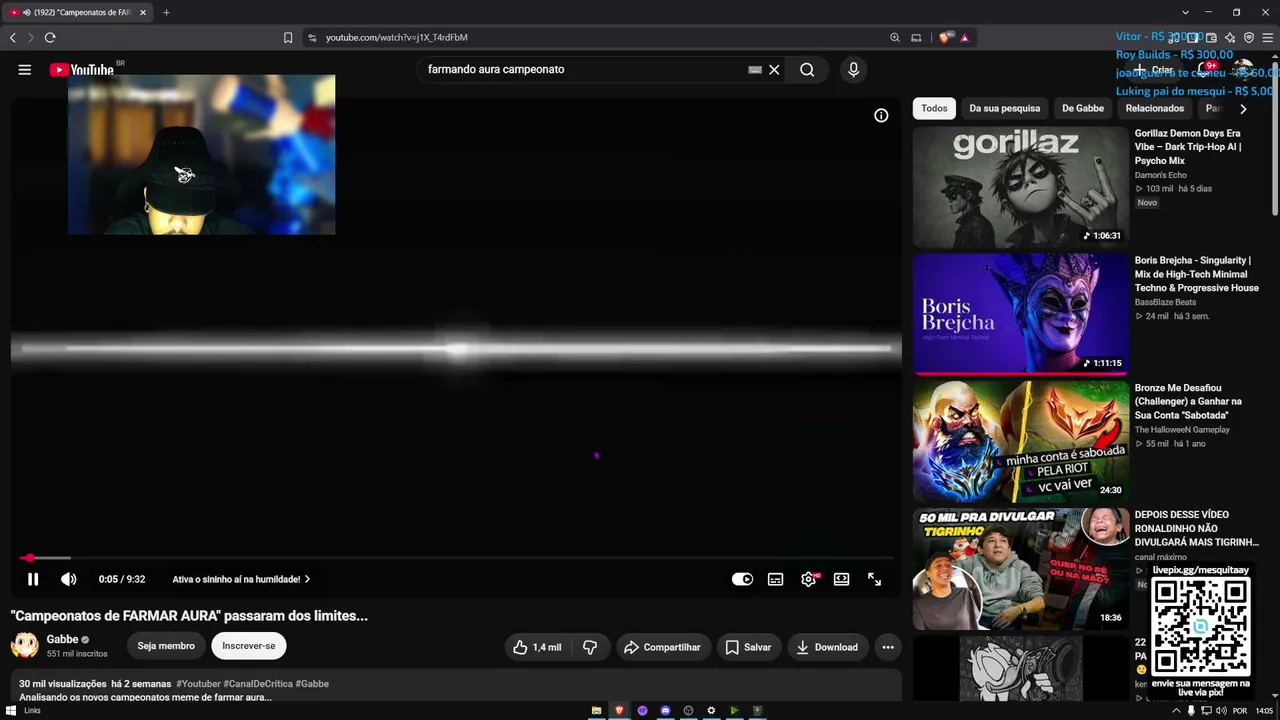Open File Explorer from the taskbar
The image size is (1280, 720).
596,711
